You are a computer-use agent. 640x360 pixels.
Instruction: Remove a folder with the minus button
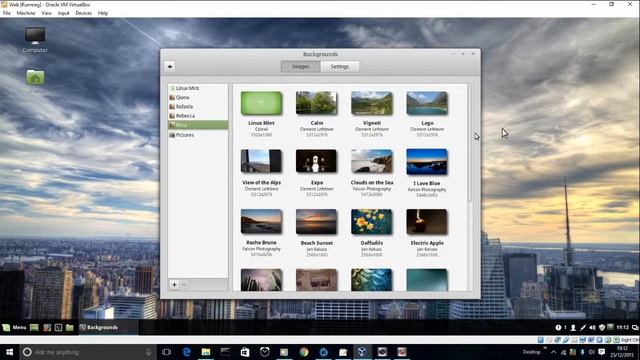click(x=184, y=284)
